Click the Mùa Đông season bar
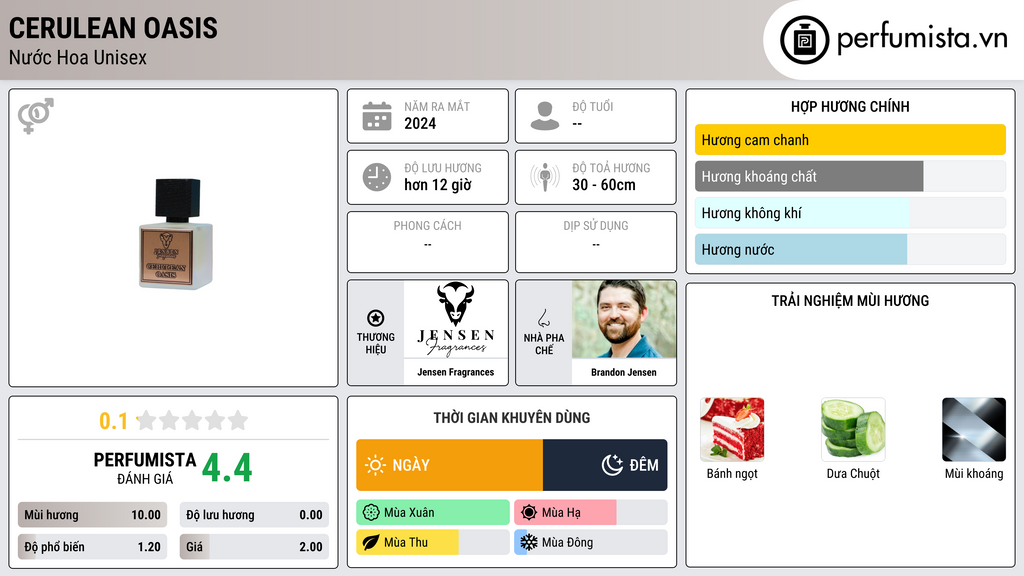Viewport: 1024px width, 576px height. 591,542
